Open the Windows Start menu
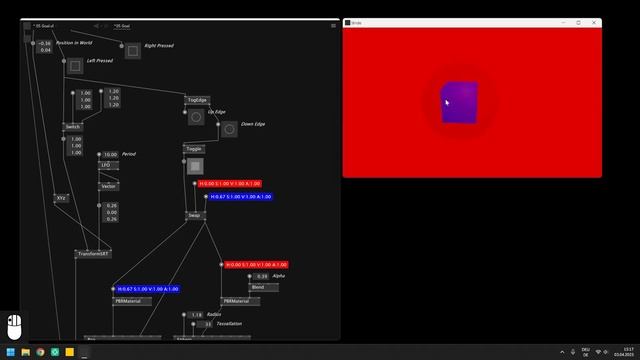 click(x=11, y=352)
